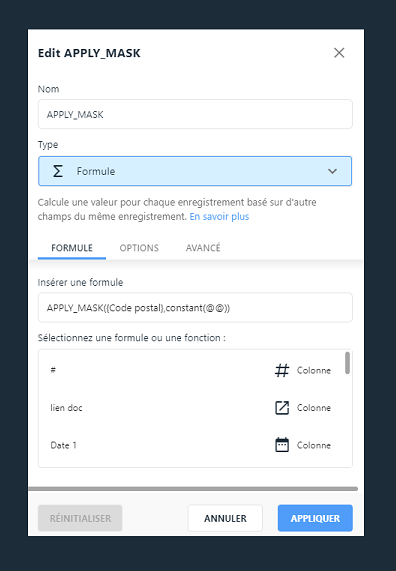Click the ANNULER button

coord(225,518)
